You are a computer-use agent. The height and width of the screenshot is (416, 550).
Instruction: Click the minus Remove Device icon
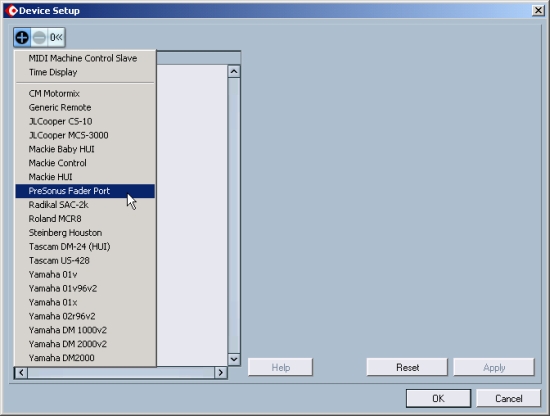pyautogui.click(x=39, y=37)
